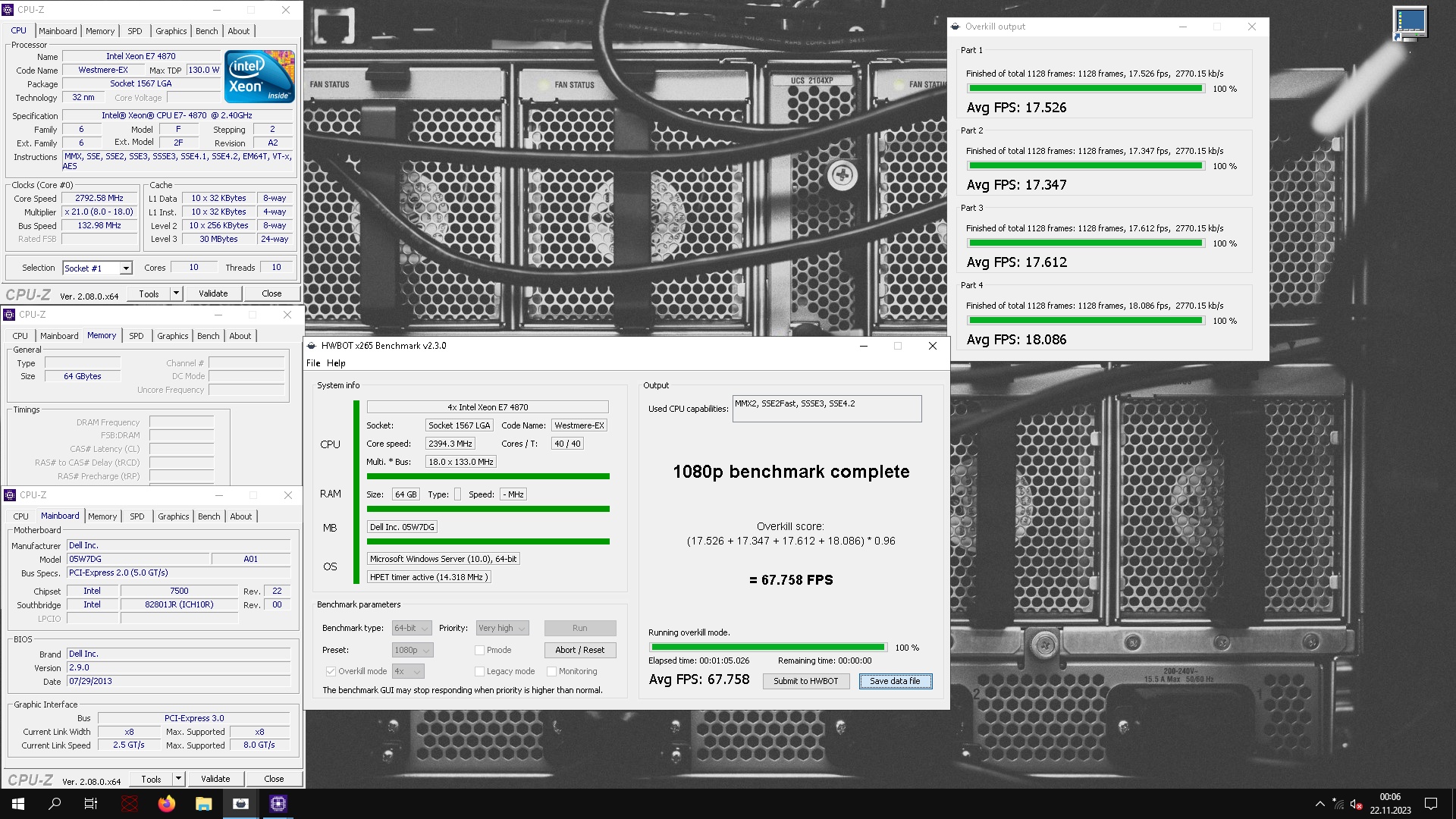Screen dimensions: 1456x819
Task: Open Tools arrow in CPU-Z Mainboard window
Action: coord(178,779)
